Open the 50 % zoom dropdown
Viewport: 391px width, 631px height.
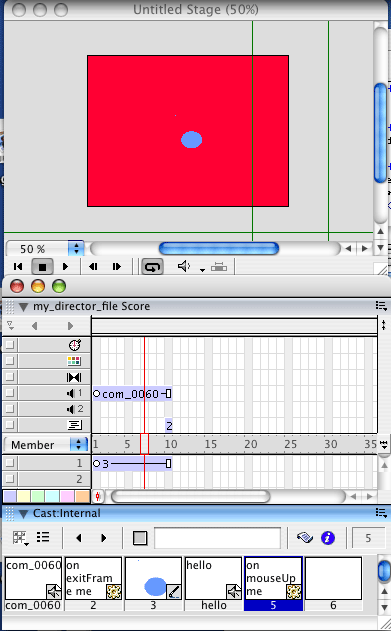pyautogui.click(x=76, y=248)
